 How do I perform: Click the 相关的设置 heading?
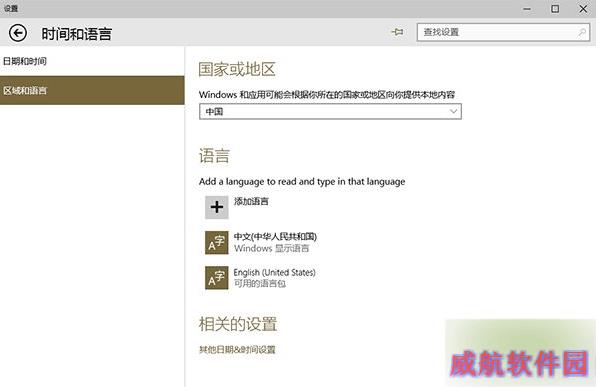(x=238, y=324)
